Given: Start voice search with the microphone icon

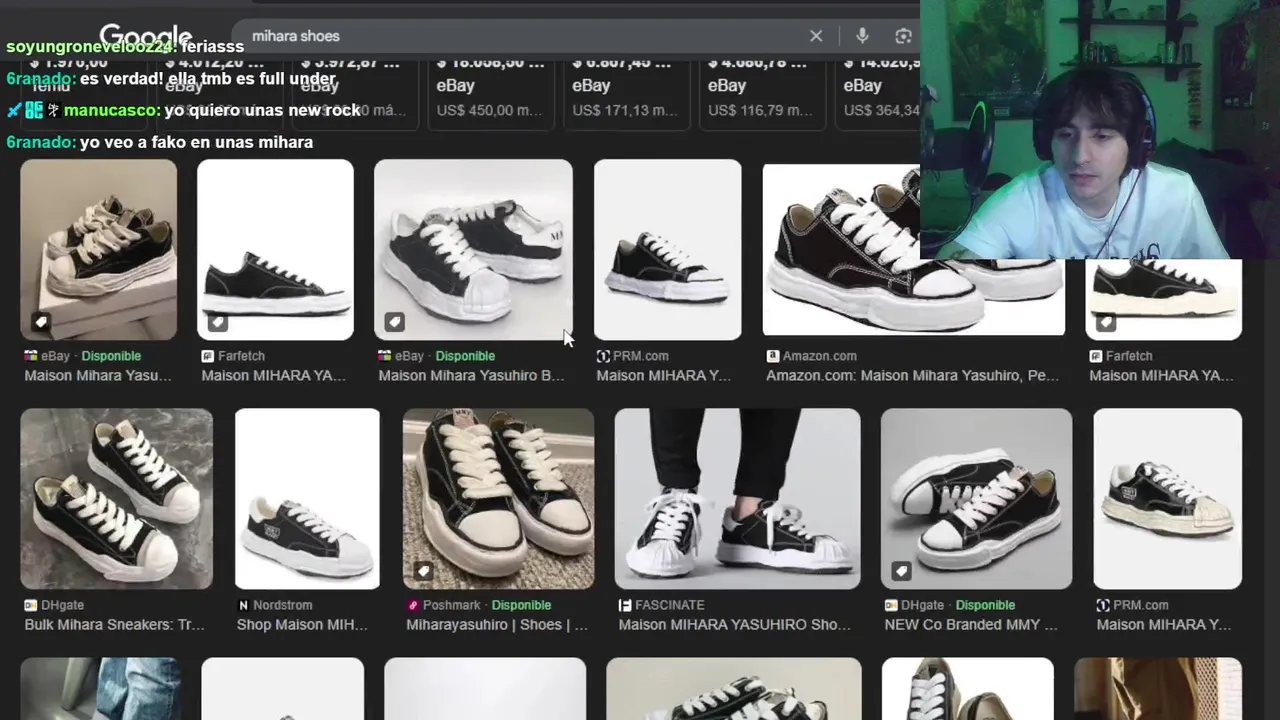Looking at the screenshot, I should point(862,36).
